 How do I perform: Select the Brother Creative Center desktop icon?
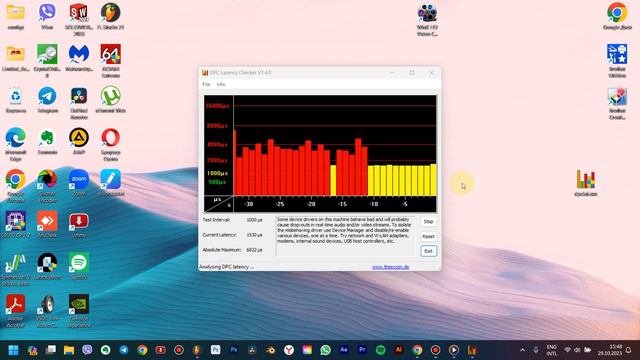[x=617, y=104]
